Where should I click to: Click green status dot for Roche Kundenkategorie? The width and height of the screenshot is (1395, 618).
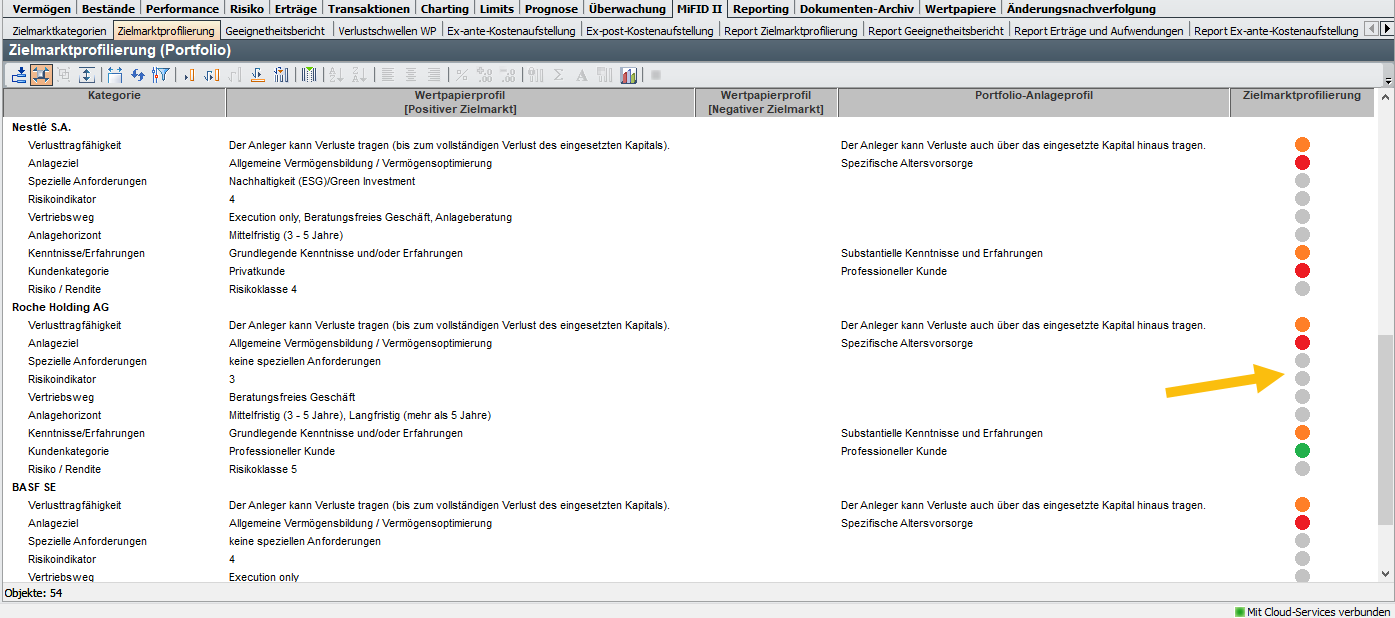click(x=1302, y=451)
